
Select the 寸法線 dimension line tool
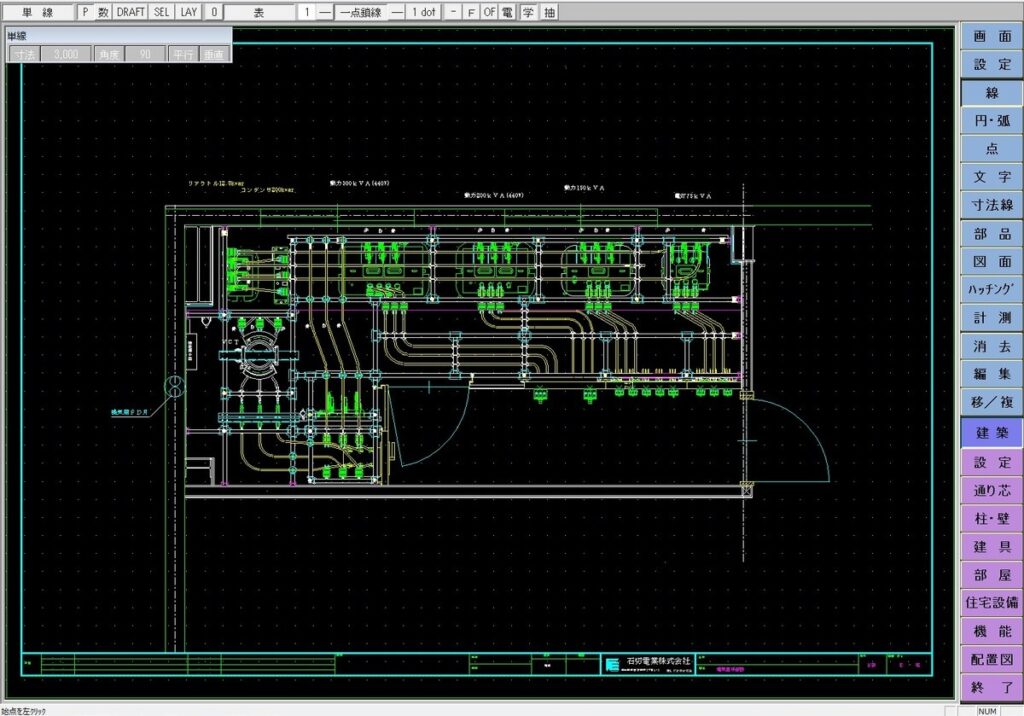pyautogui.click(x=991, y=205)
